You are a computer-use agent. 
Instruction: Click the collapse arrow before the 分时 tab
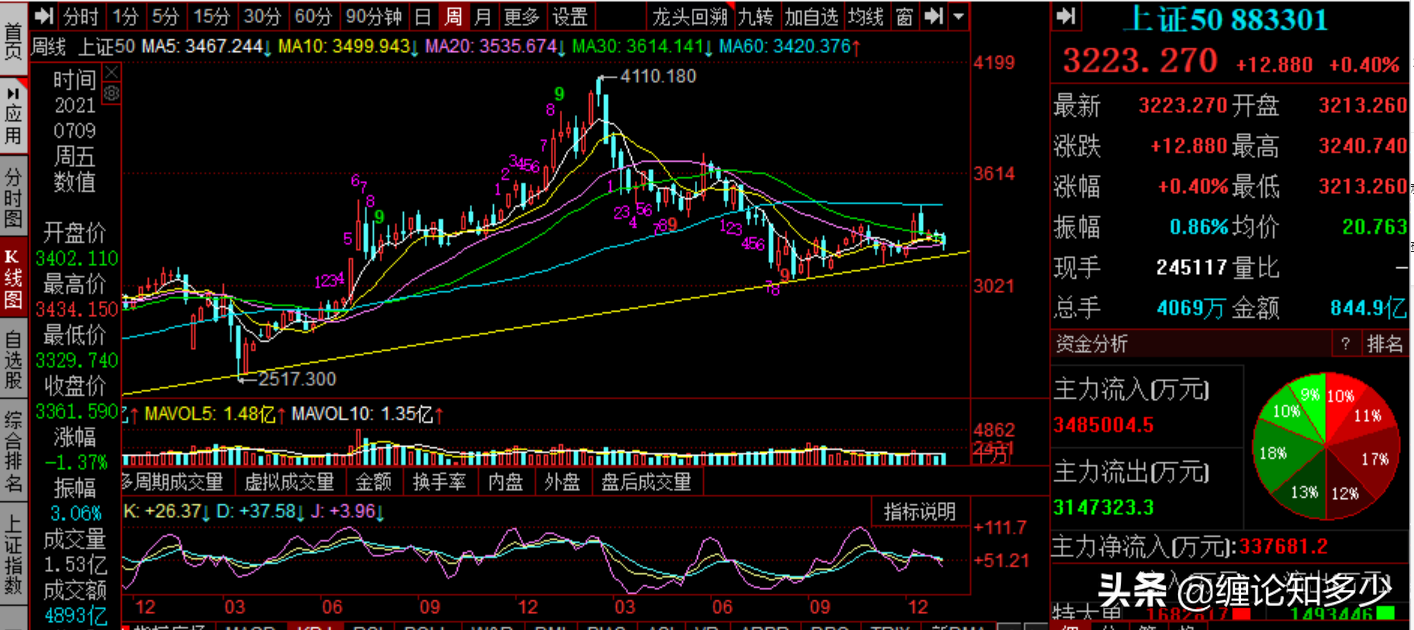[43, 16]
